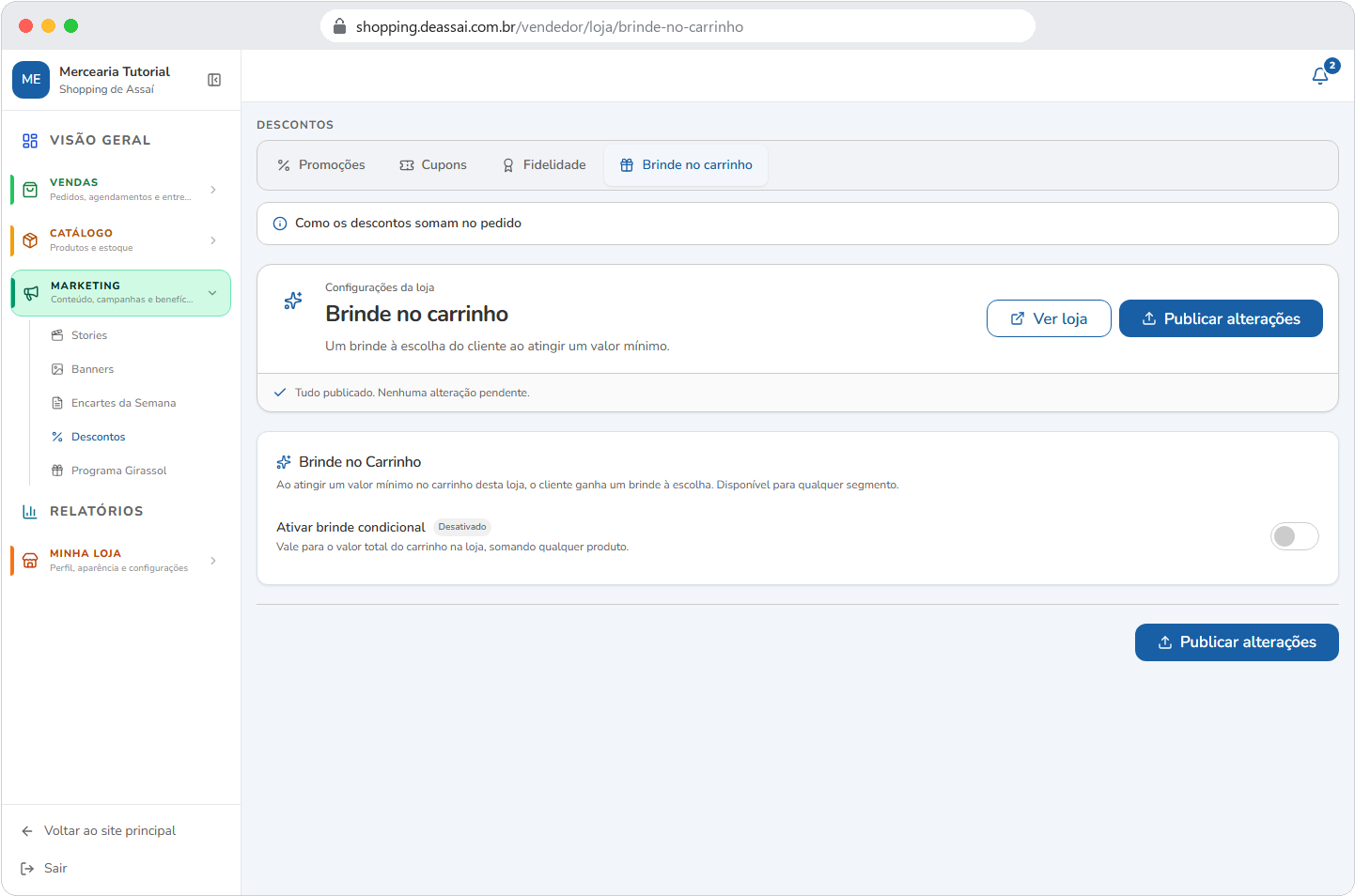Expand the Catálogo section chevron
This screenshot has width=1355, height=896.
(x=213, y=240)
